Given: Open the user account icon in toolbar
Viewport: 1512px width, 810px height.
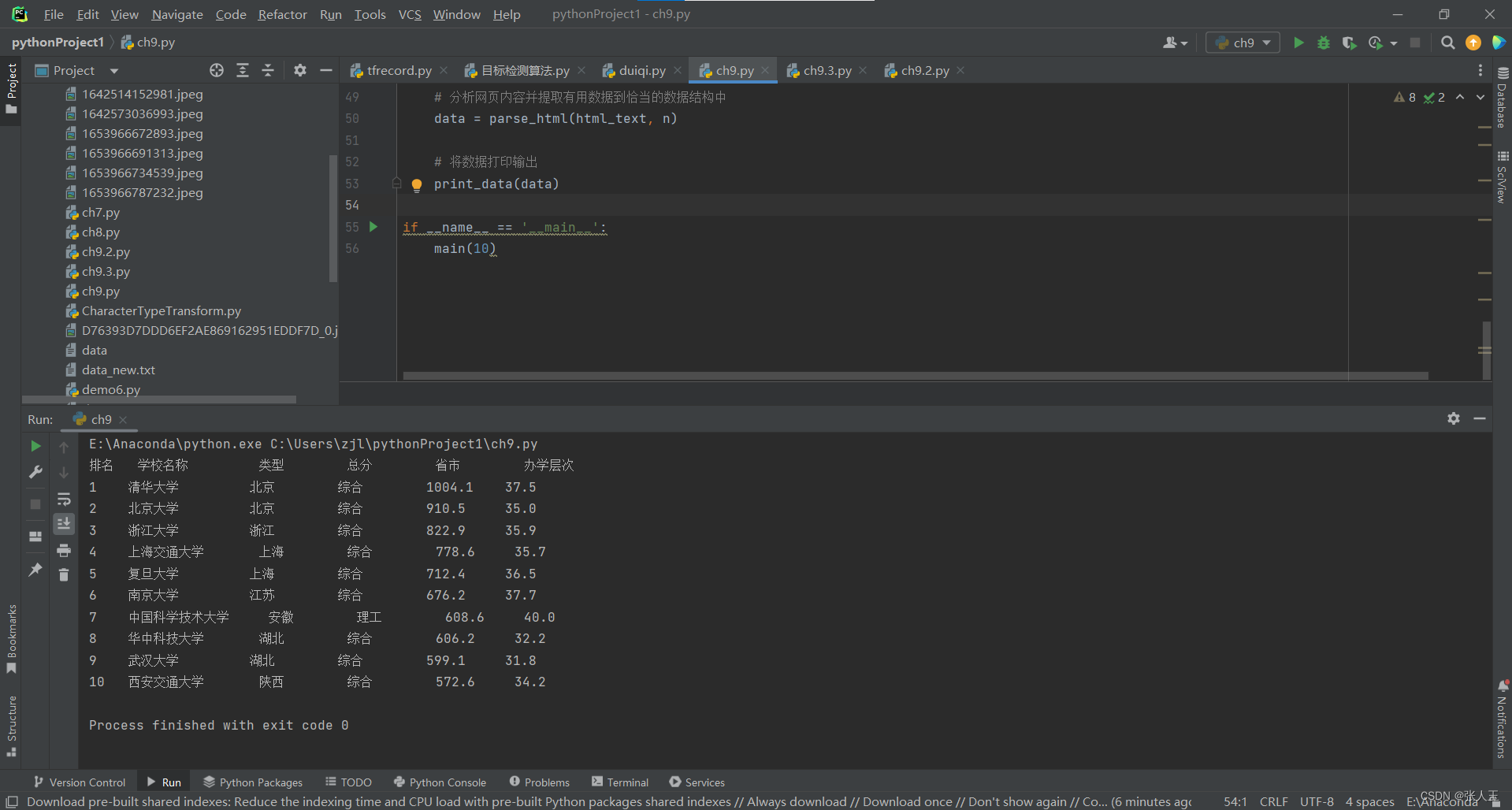Looking at the screenshot, I should 1174,43.
